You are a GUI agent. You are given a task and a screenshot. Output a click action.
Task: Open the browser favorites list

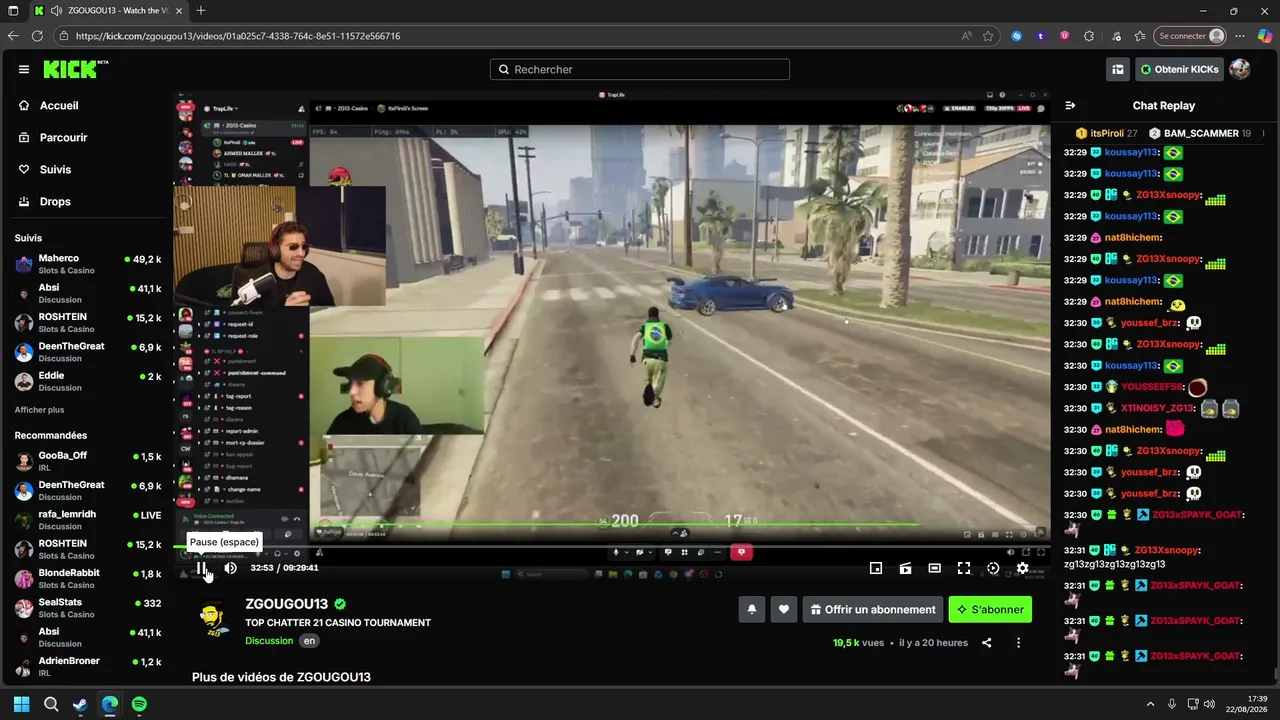[x=1140, y=36]
